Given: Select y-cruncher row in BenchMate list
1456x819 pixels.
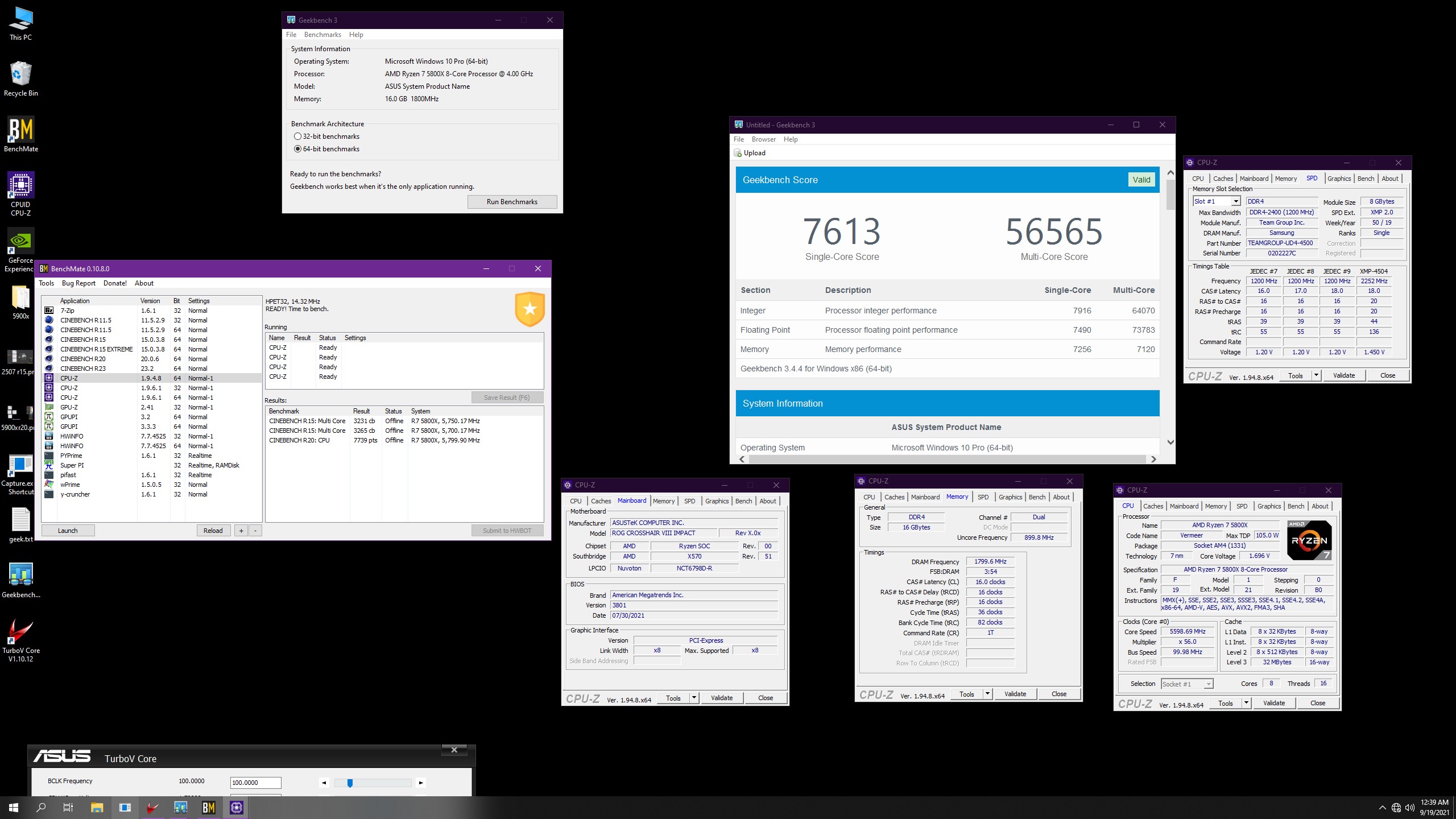Looking at the screenshot, I should (151, 494).
